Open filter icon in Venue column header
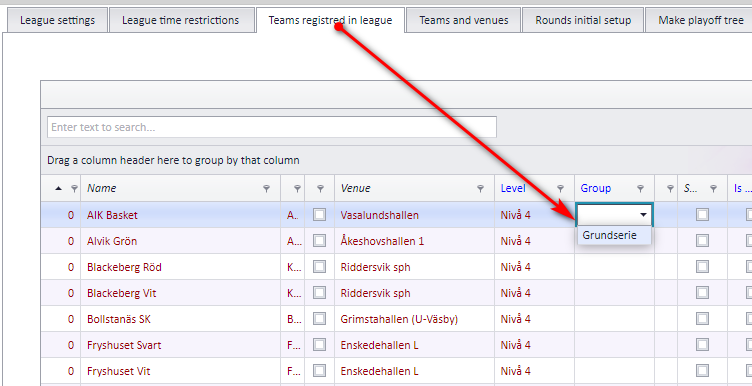Viewport: 752px width, 386px height. pyautogui.click(x=480, y=189)
